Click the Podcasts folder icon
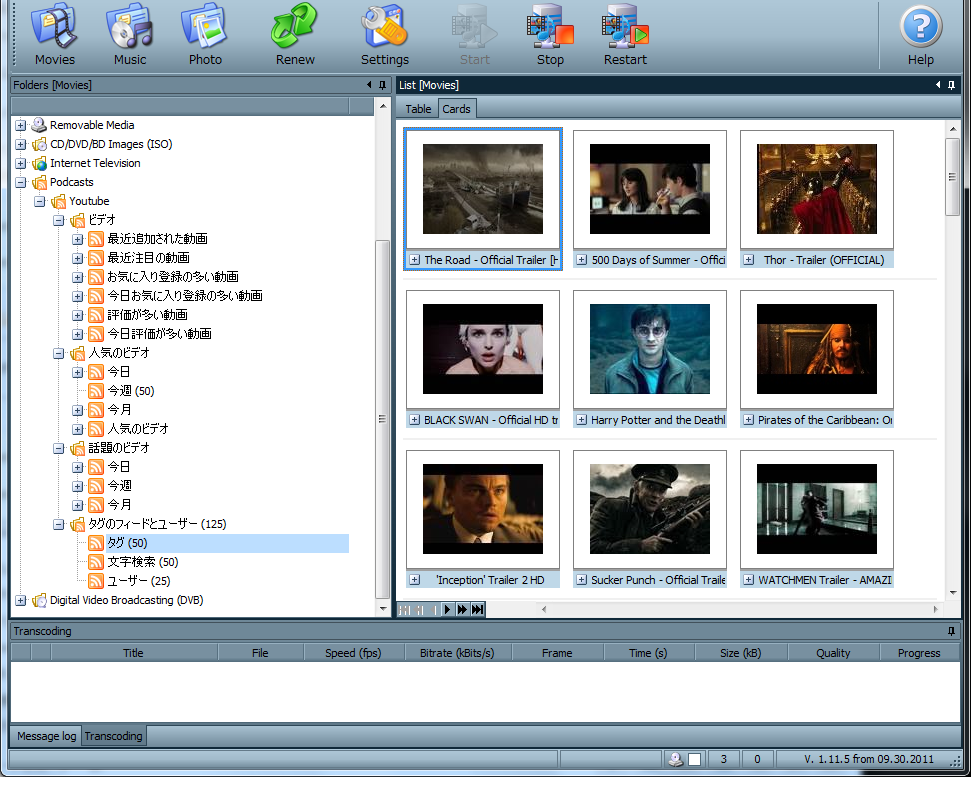Viewport: 971px width, 810px height. (x=39, y=183)
